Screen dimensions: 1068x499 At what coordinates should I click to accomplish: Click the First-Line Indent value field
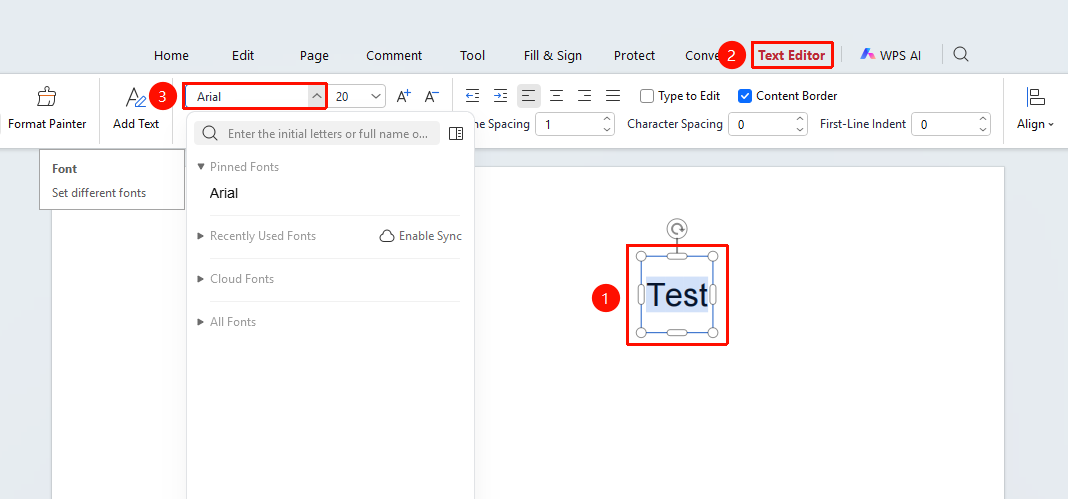click(x=944, y=124)
